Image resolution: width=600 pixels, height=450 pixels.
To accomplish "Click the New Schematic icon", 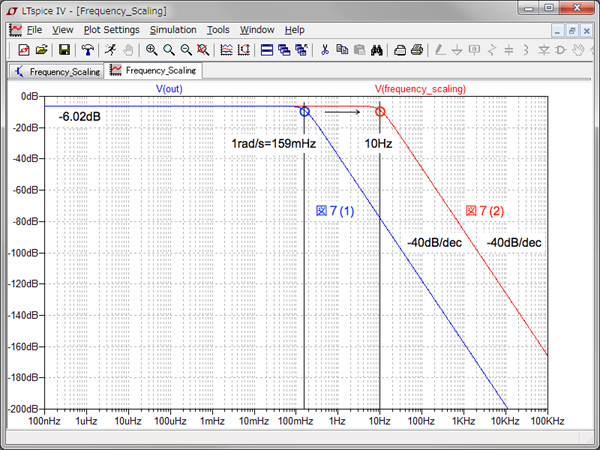I will pyautogui.click(x=24, y=49).
